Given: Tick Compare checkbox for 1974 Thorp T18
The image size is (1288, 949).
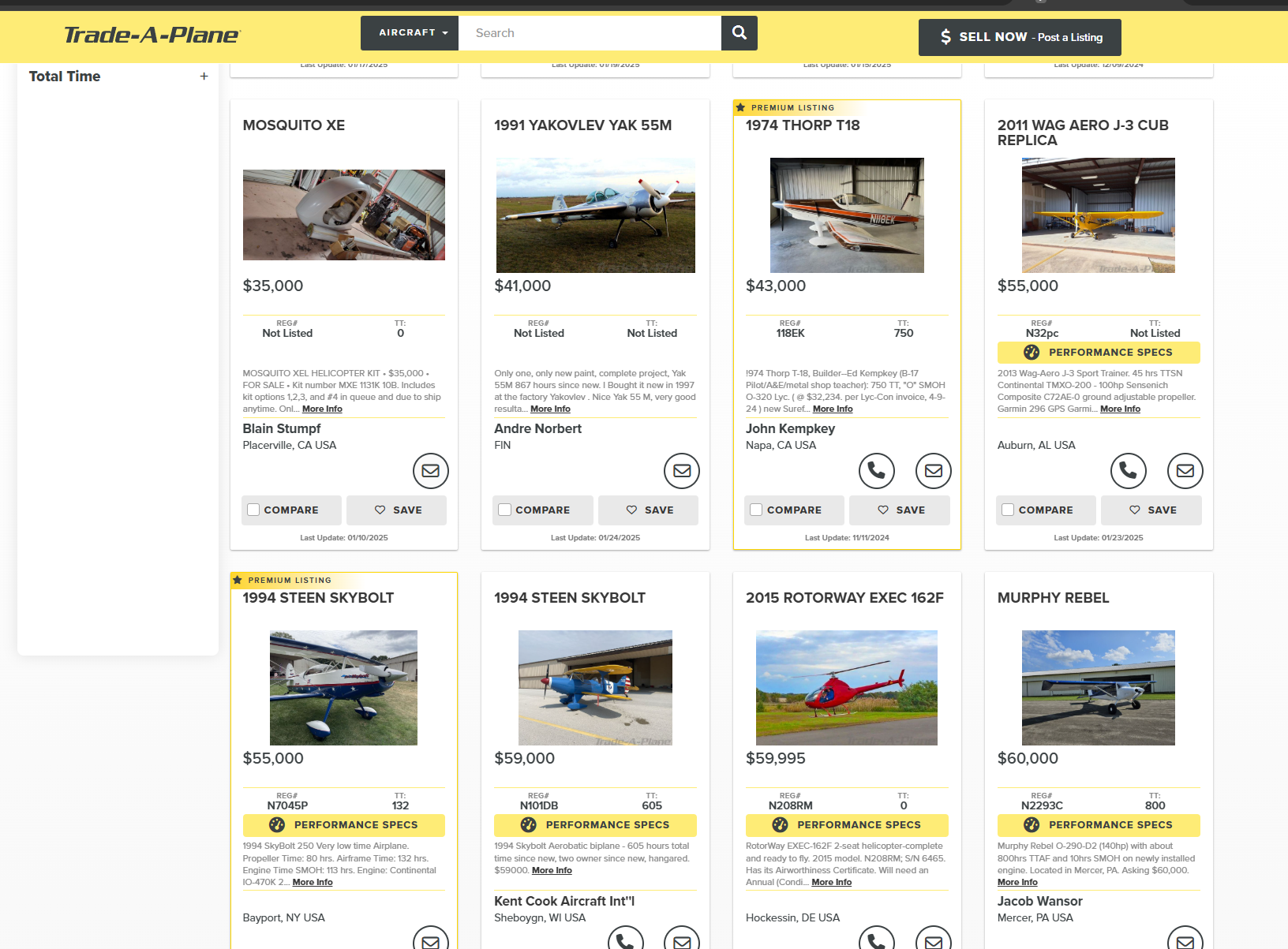Looking at the screenshot, I should (x=756, y=510).
